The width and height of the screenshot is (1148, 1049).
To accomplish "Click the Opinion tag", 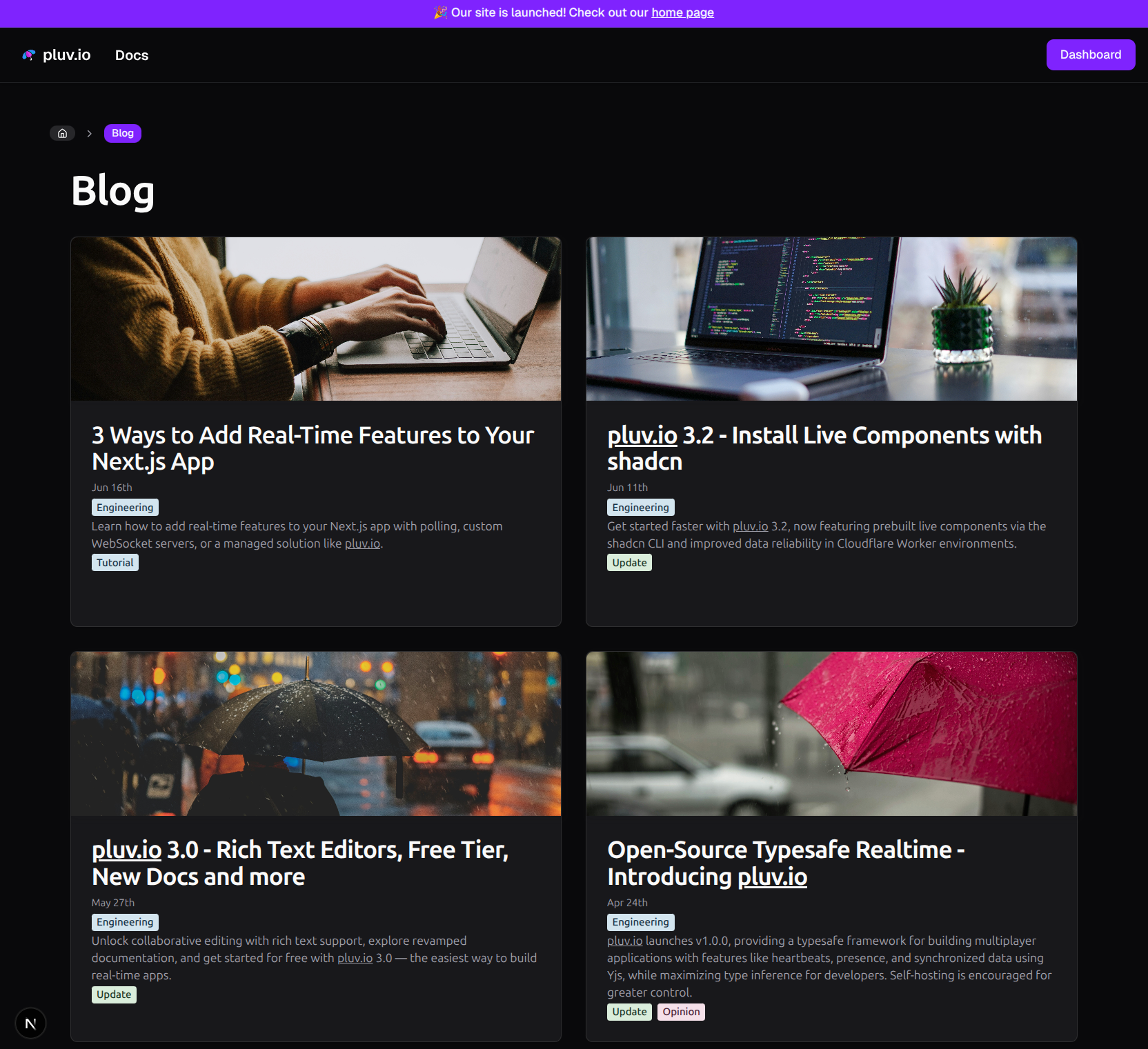I will [682, 1012].
